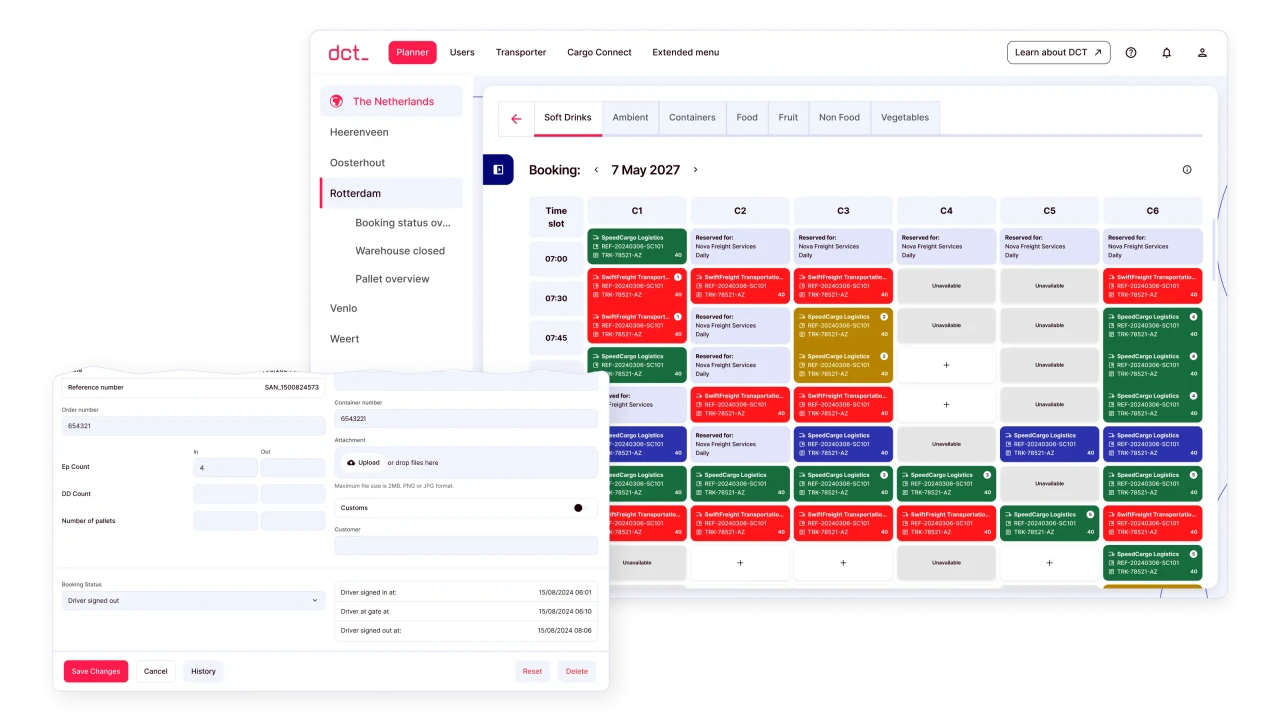Open the Booking Status dropdown
Image resolution: width=1280 pixels, height=721 pixels.
(x=193, y=601)
